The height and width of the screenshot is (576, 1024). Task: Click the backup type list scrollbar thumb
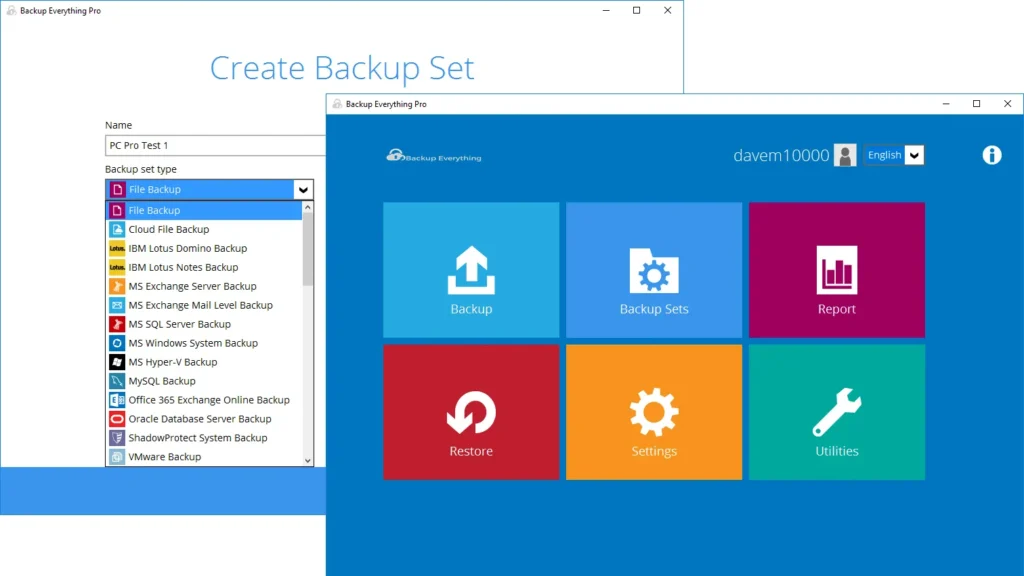[x=308, y=249]
